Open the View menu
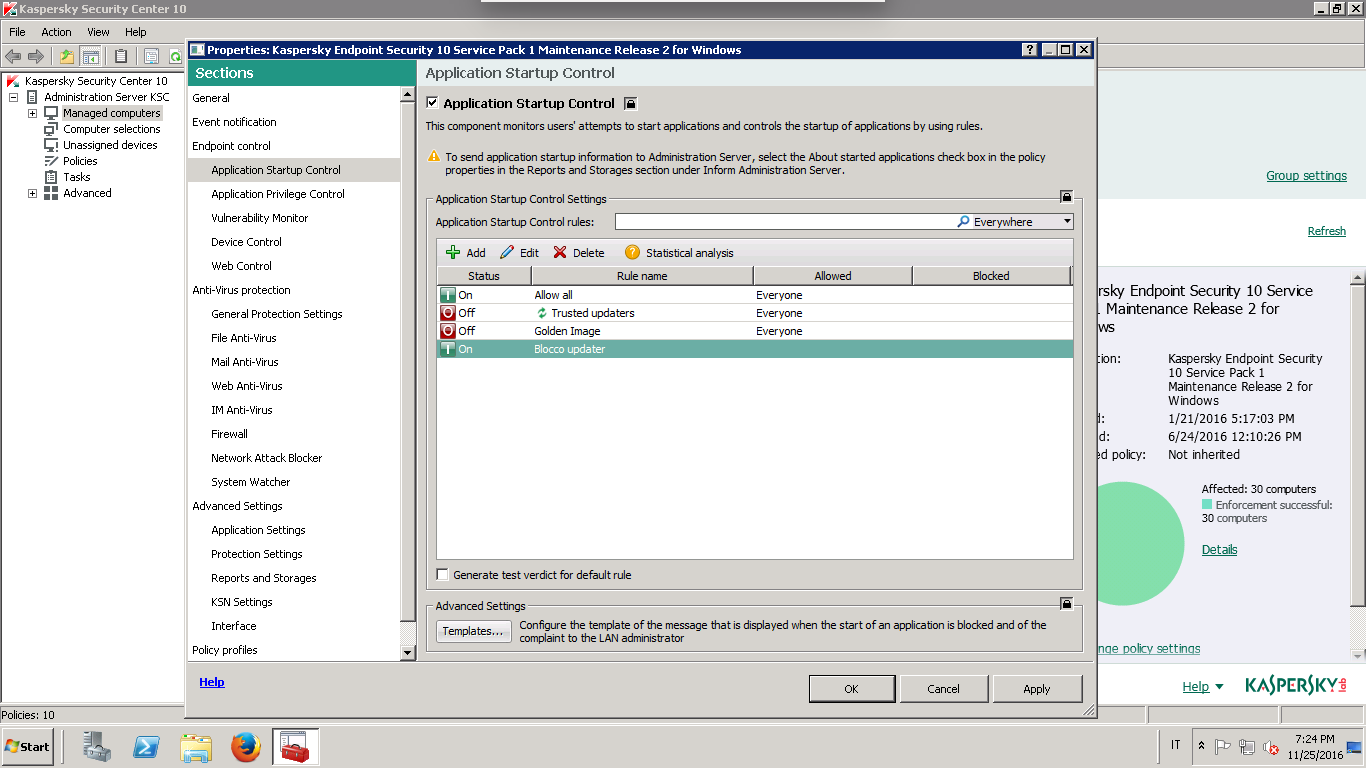1366x768 pixels. tap(98, 32)
